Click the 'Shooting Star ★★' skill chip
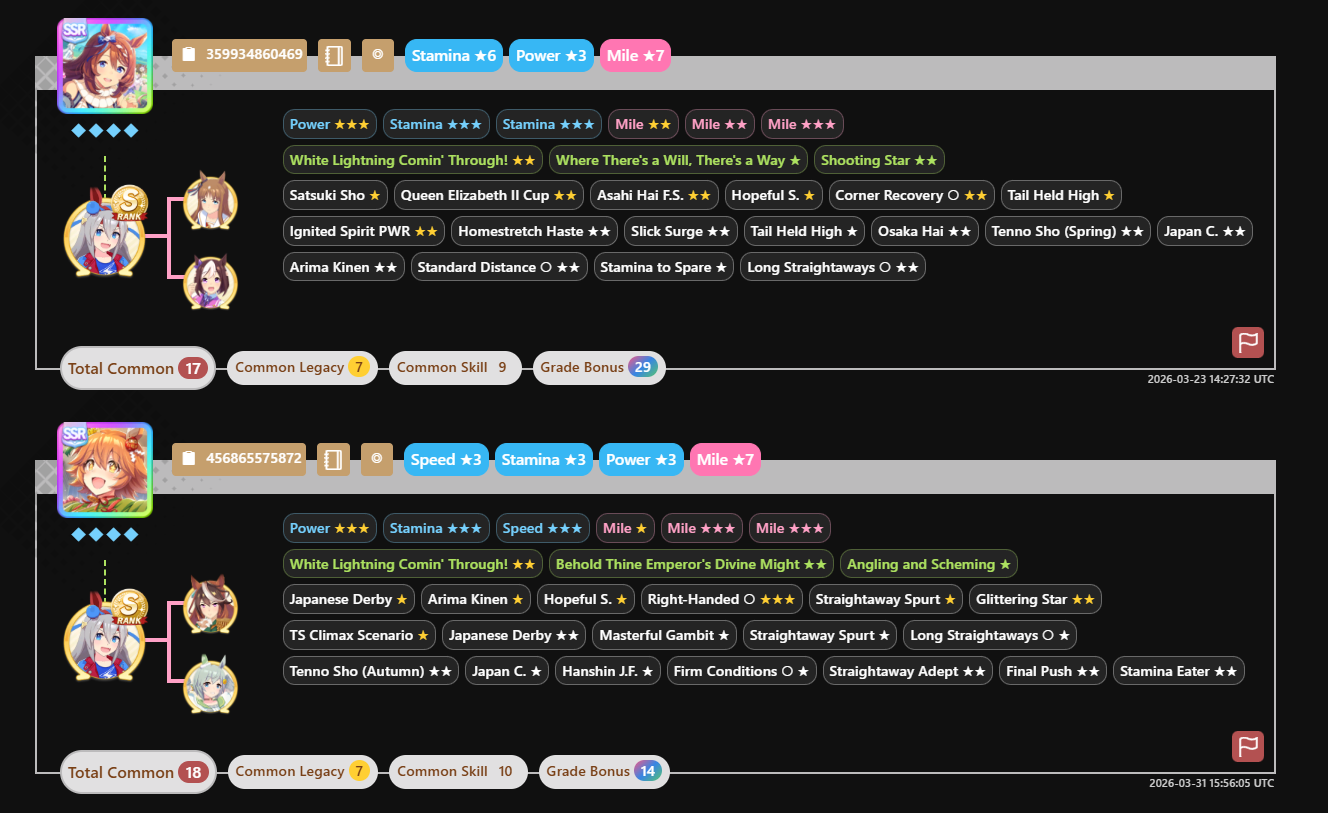Image resolution: width=1328 pixels, height=813 pixels. coord(879,160)
